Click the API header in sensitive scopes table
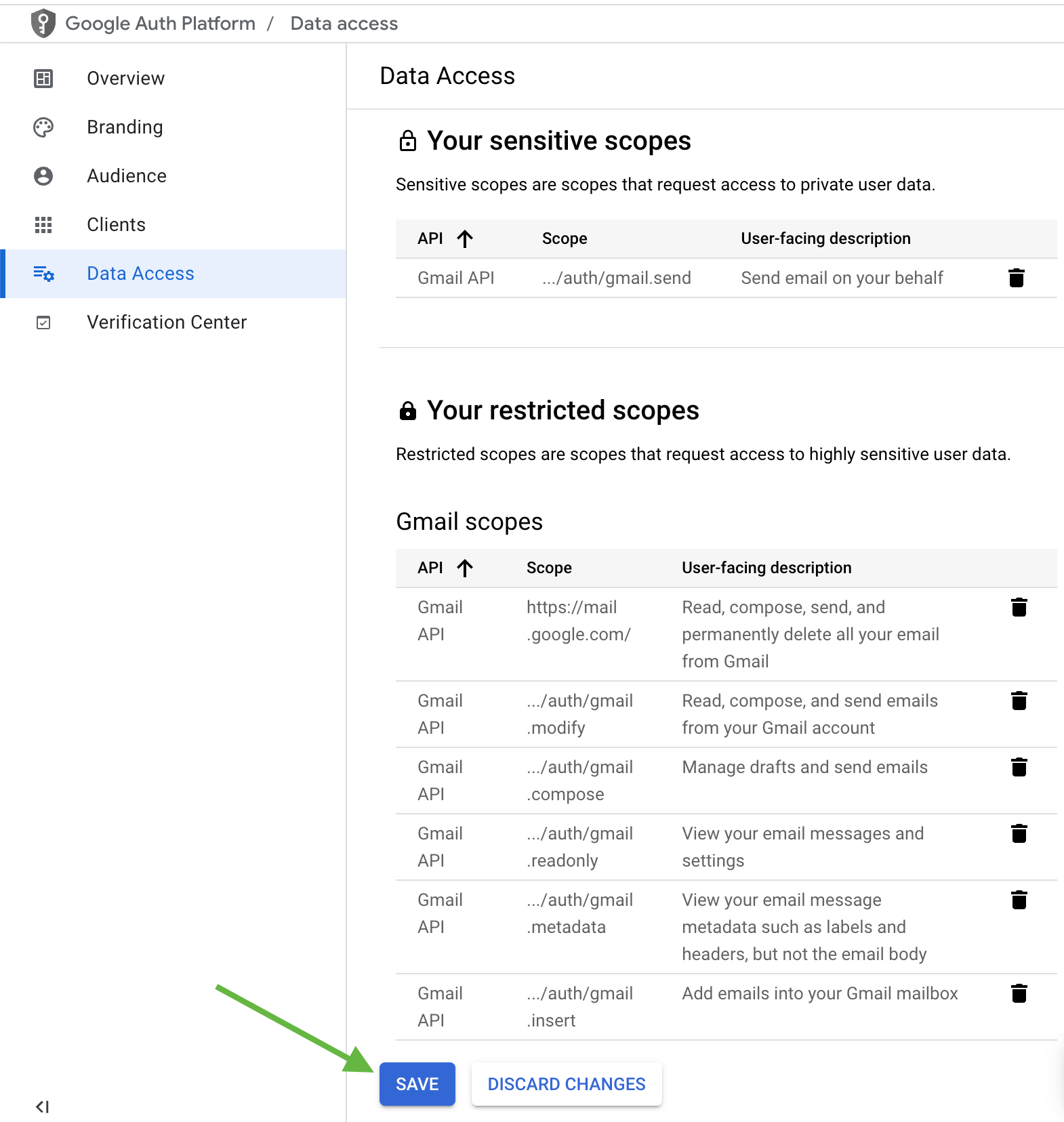Screen dimensions: 1064x1122 [430, 238]
